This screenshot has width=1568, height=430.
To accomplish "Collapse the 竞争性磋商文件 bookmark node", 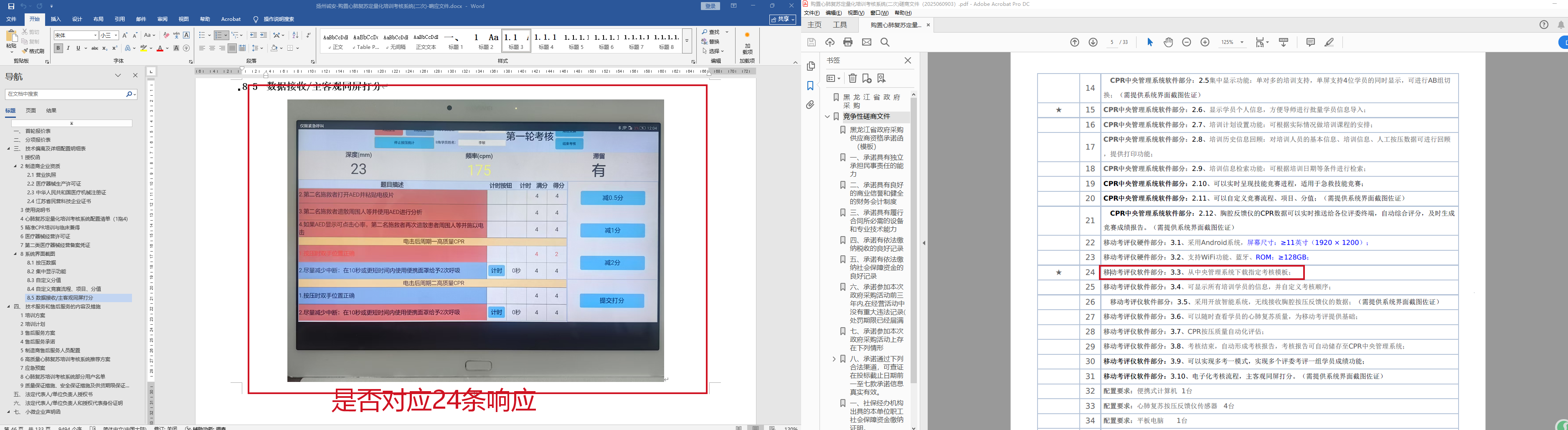I will (827, 116).
